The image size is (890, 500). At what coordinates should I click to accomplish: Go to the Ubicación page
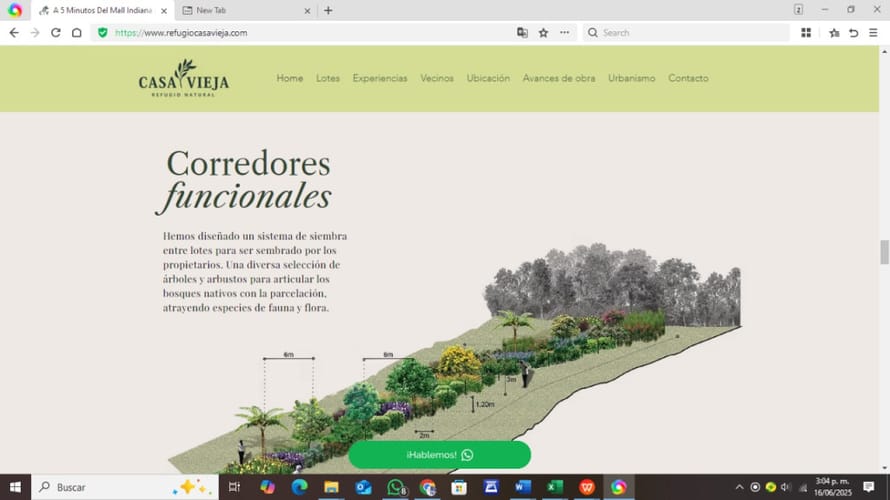(488, 78)
